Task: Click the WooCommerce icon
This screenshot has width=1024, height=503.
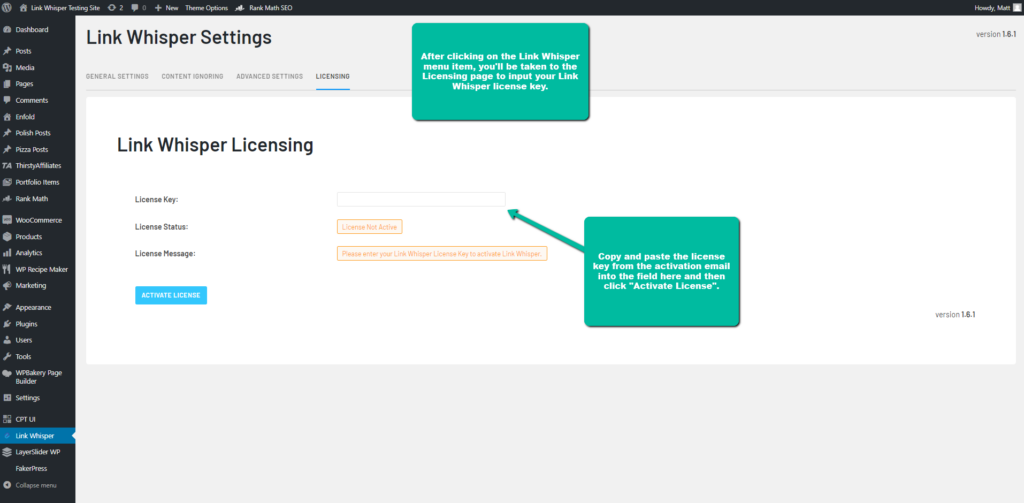Action: (7, 220)
